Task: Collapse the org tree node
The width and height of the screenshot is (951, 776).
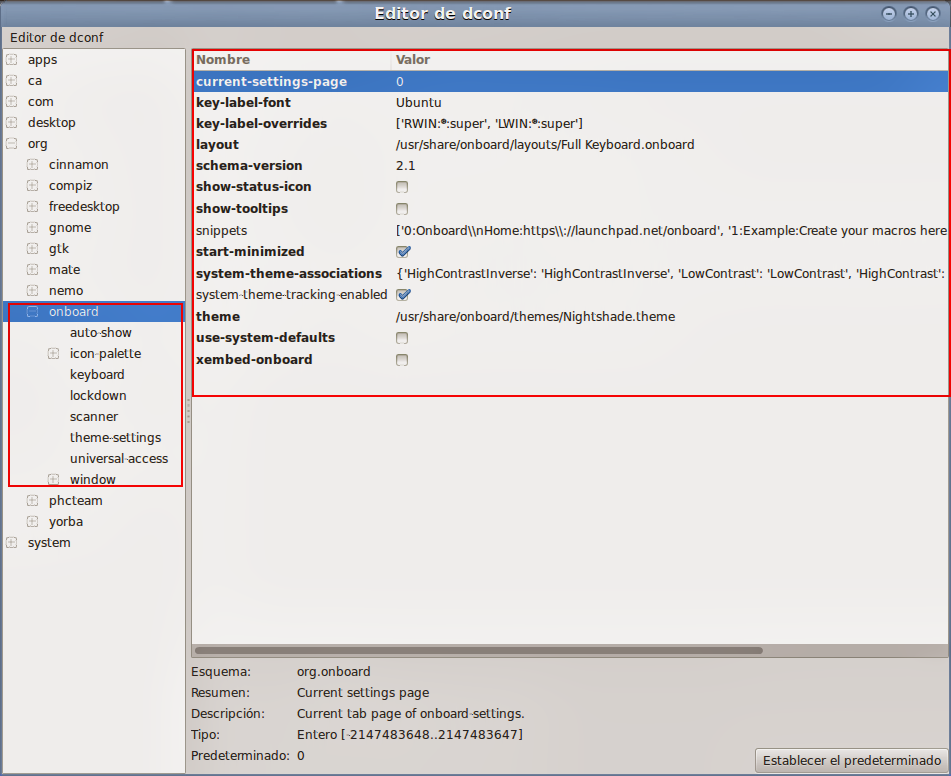Action: coord(12,144)
